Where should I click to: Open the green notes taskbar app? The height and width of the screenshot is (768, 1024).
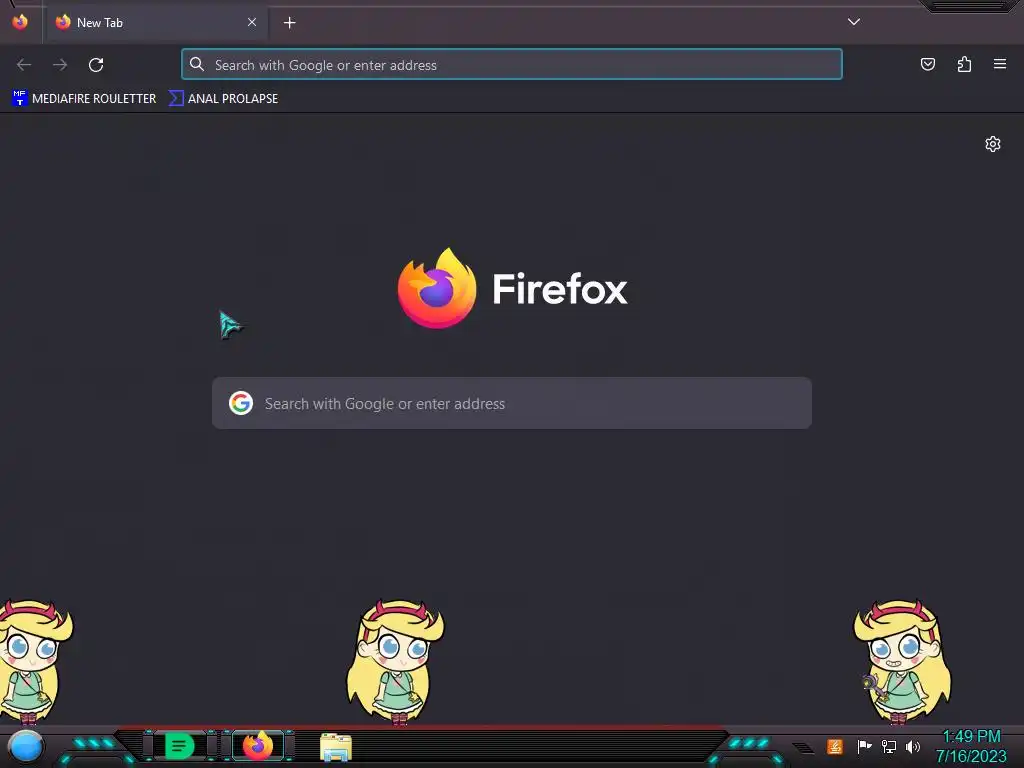click(180, 746)
